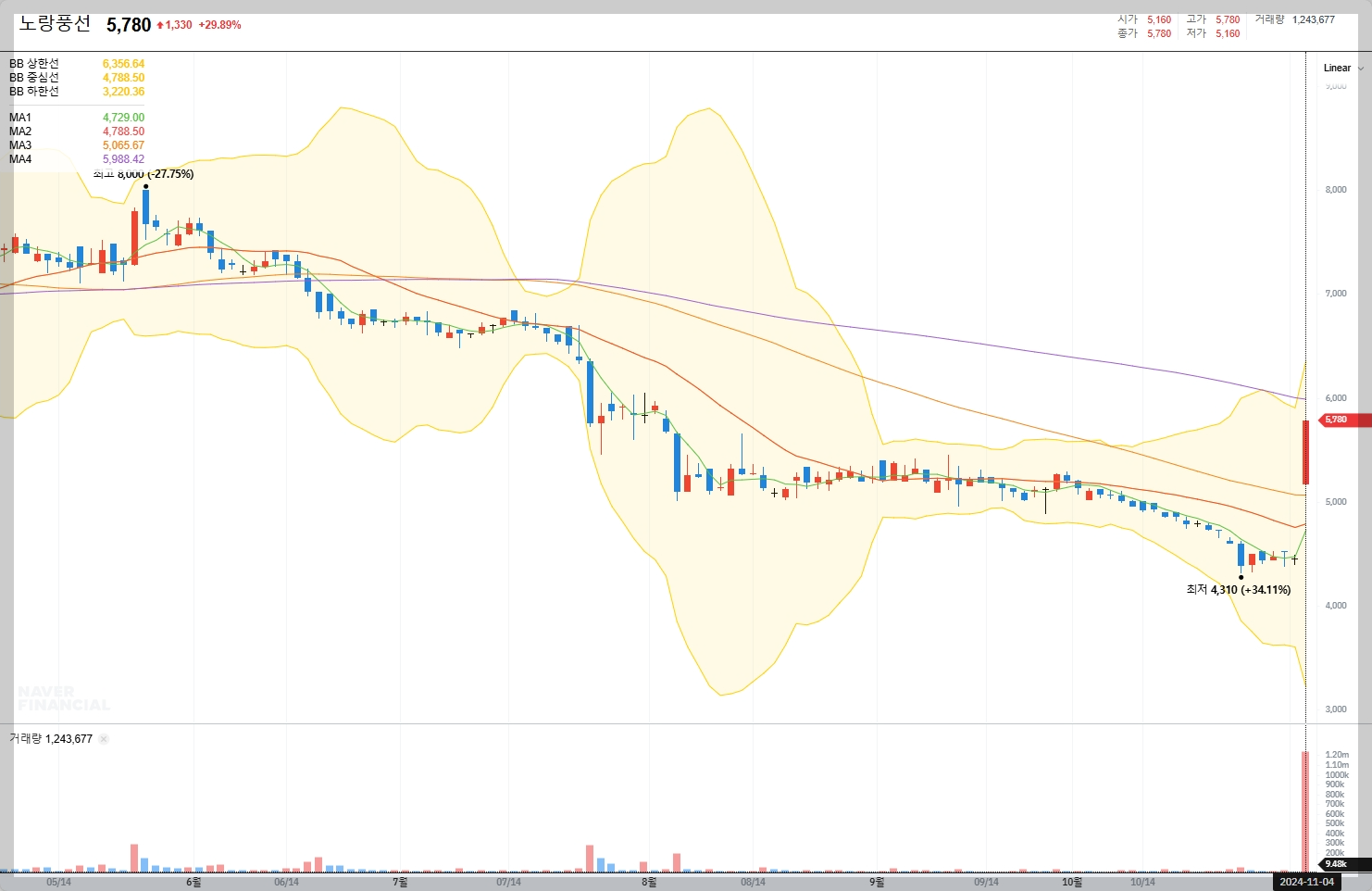Screen dimensions: 1372x891
Task: Click the 7월 month label on time axis
Action: coord(400,882)
